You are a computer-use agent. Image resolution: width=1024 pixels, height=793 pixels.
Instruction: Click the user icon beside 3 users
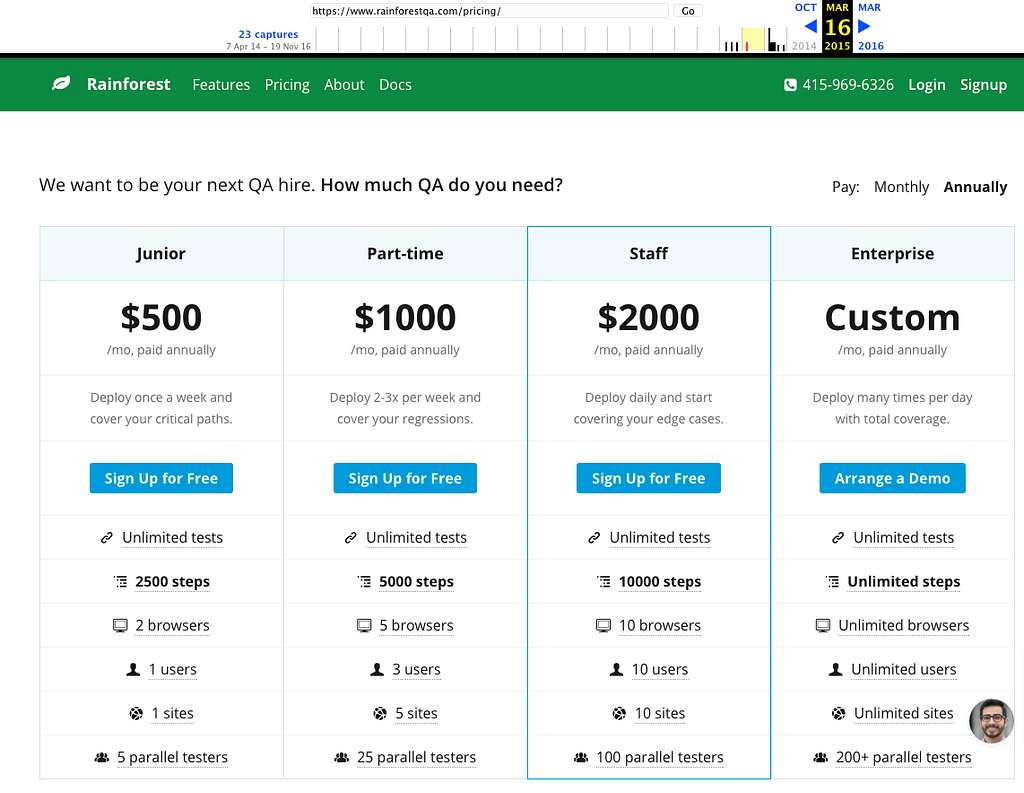[377, 670]
